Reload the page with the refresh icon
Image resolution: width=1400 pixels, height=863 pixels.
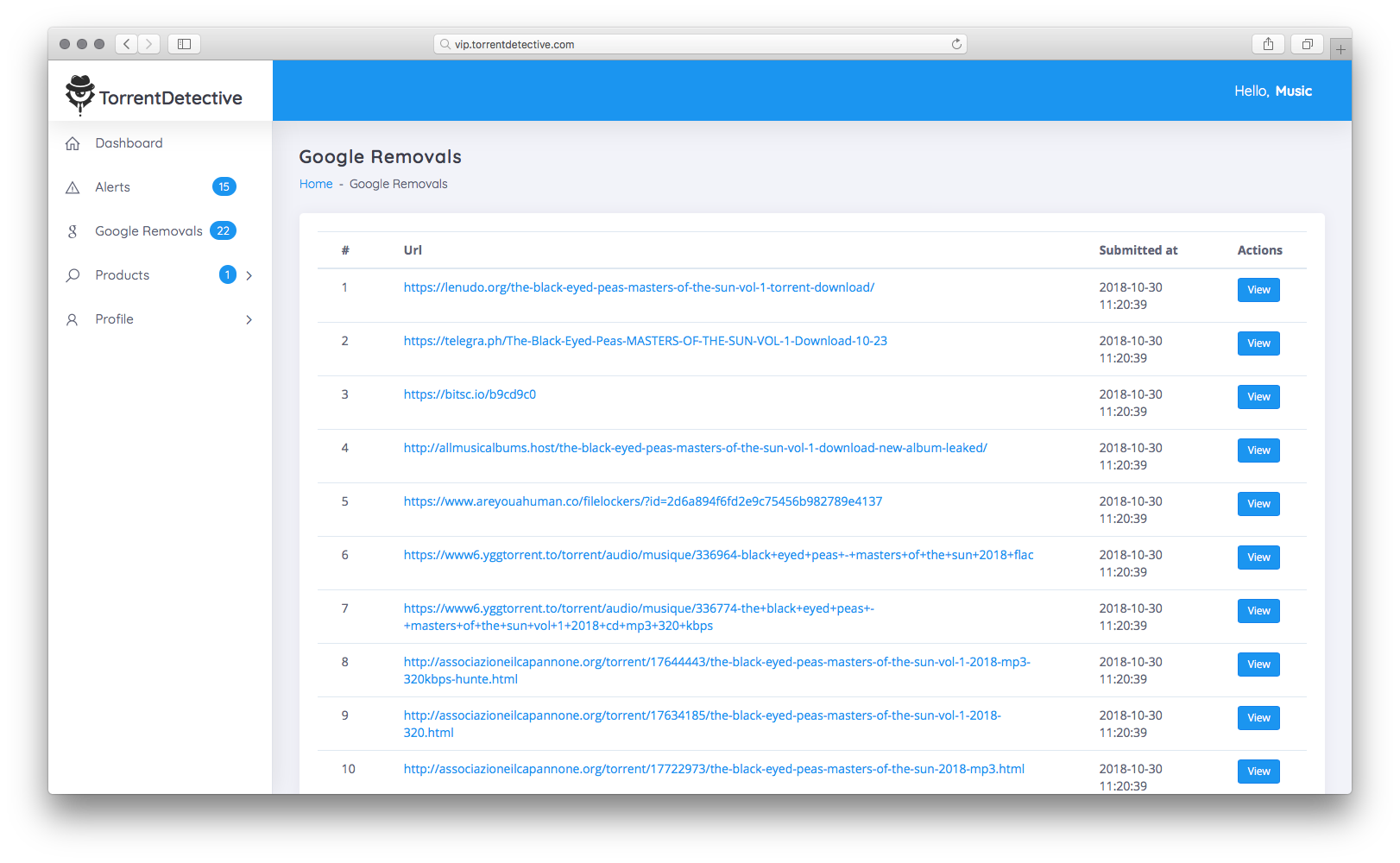(956, 44)
